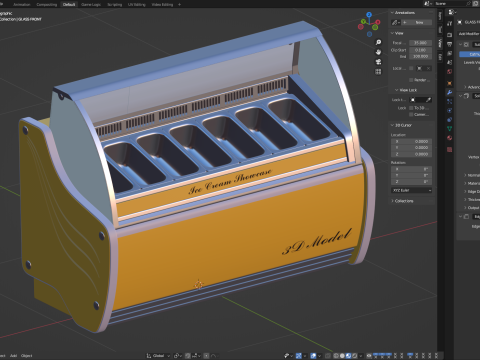Open the Object properties orange square tab

tap(450, 83)
